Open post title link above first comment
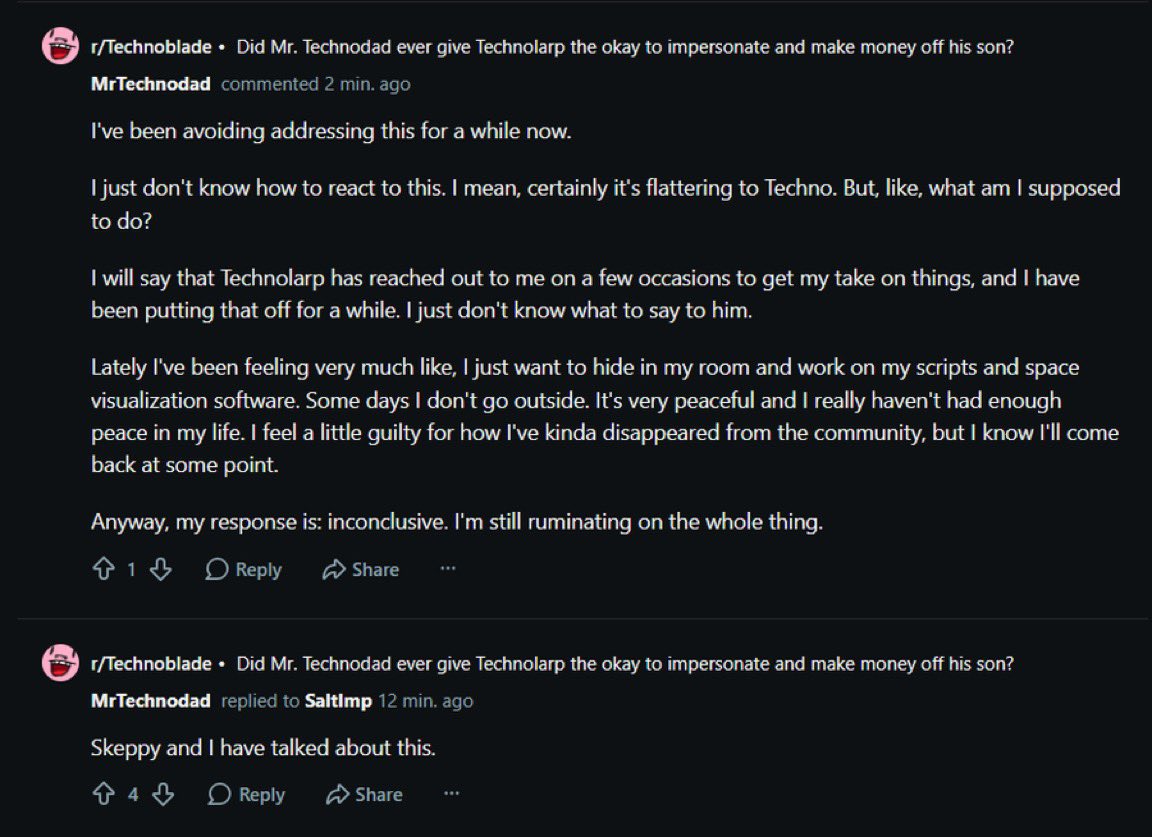 (x=624, y=47)
